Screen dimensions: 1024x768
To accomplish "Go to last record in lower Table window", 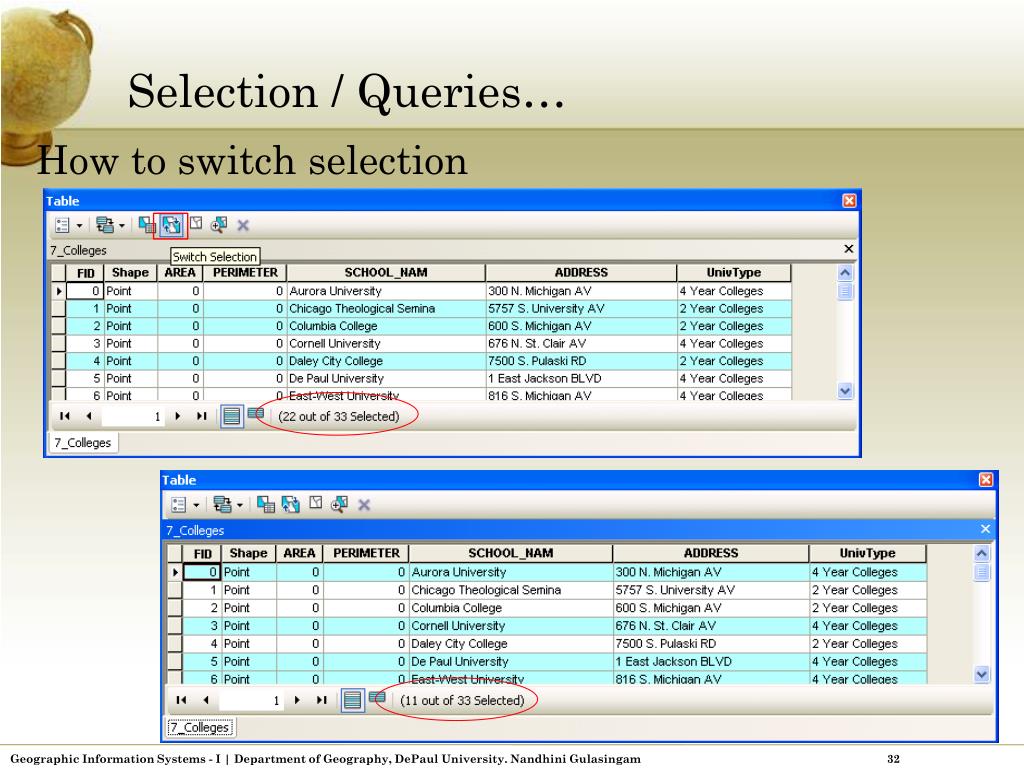I will 321,700.
